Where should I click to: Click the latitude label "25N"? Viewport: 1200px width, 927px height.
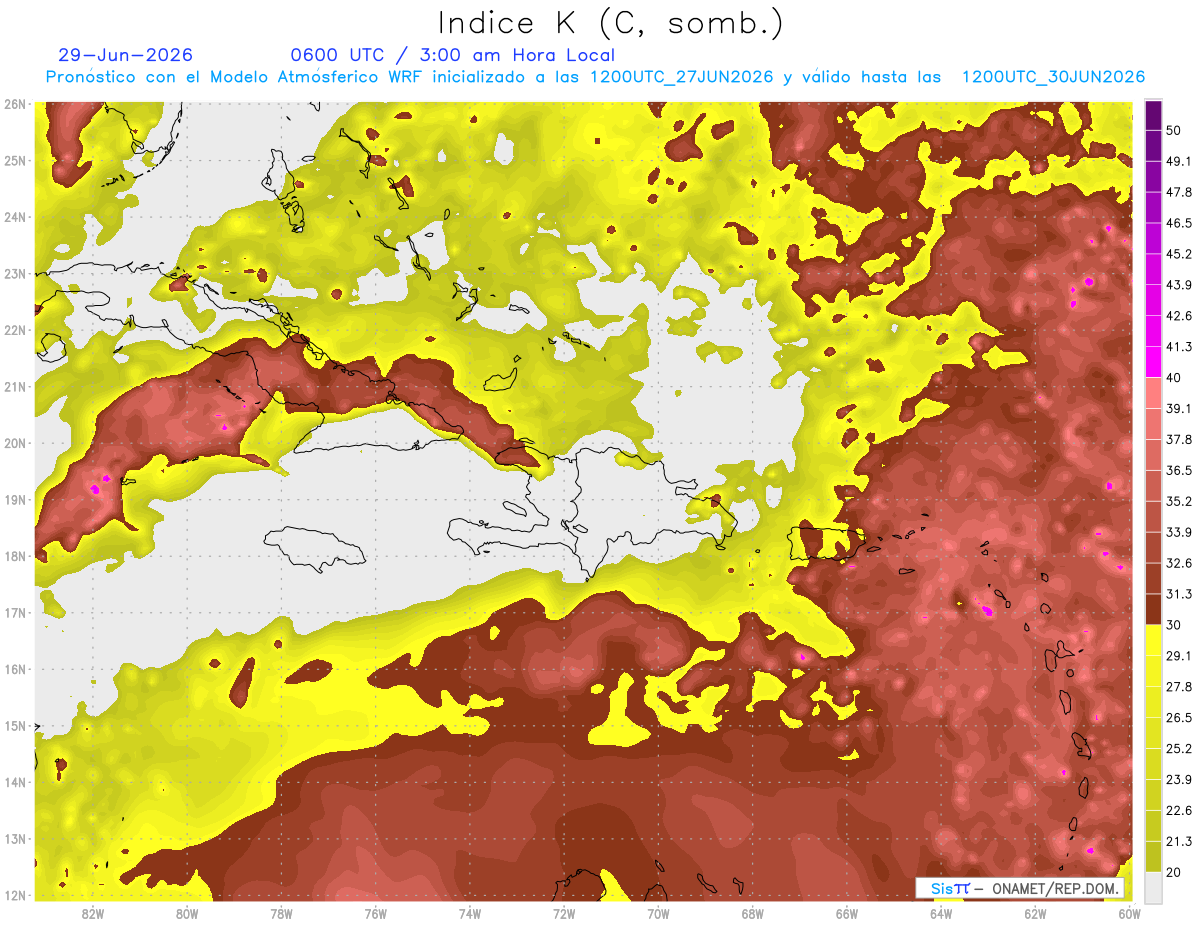click(x=15, y=161)
